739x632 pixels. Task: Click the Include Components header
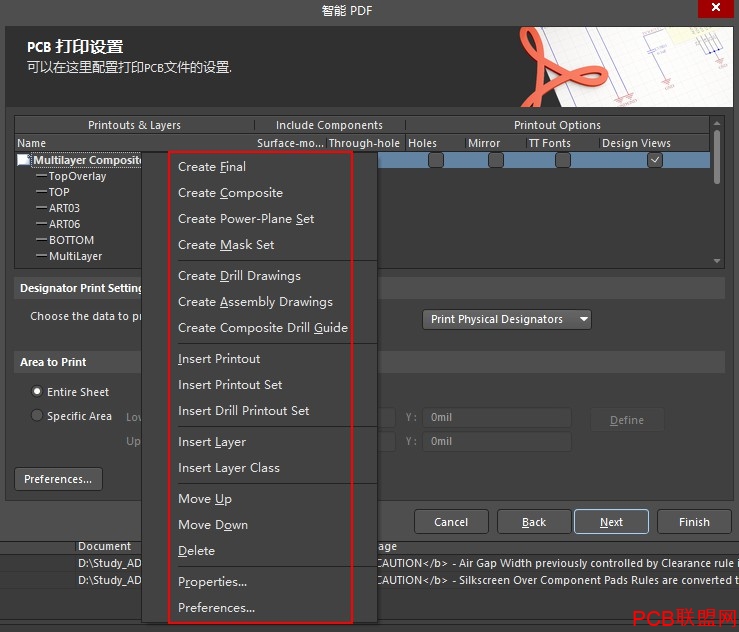(x=329, y=125)
